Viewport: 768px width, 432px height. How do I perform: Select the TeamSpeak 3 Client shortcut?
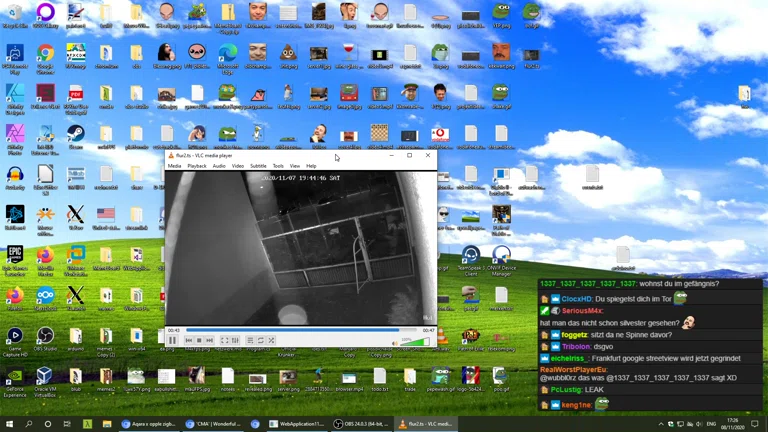point(471,261)
